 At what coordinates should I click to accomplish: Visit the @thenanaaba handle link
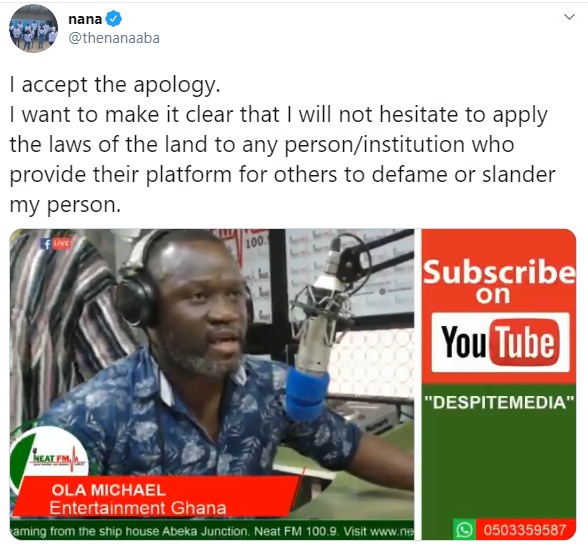click(x=114, y=38)
